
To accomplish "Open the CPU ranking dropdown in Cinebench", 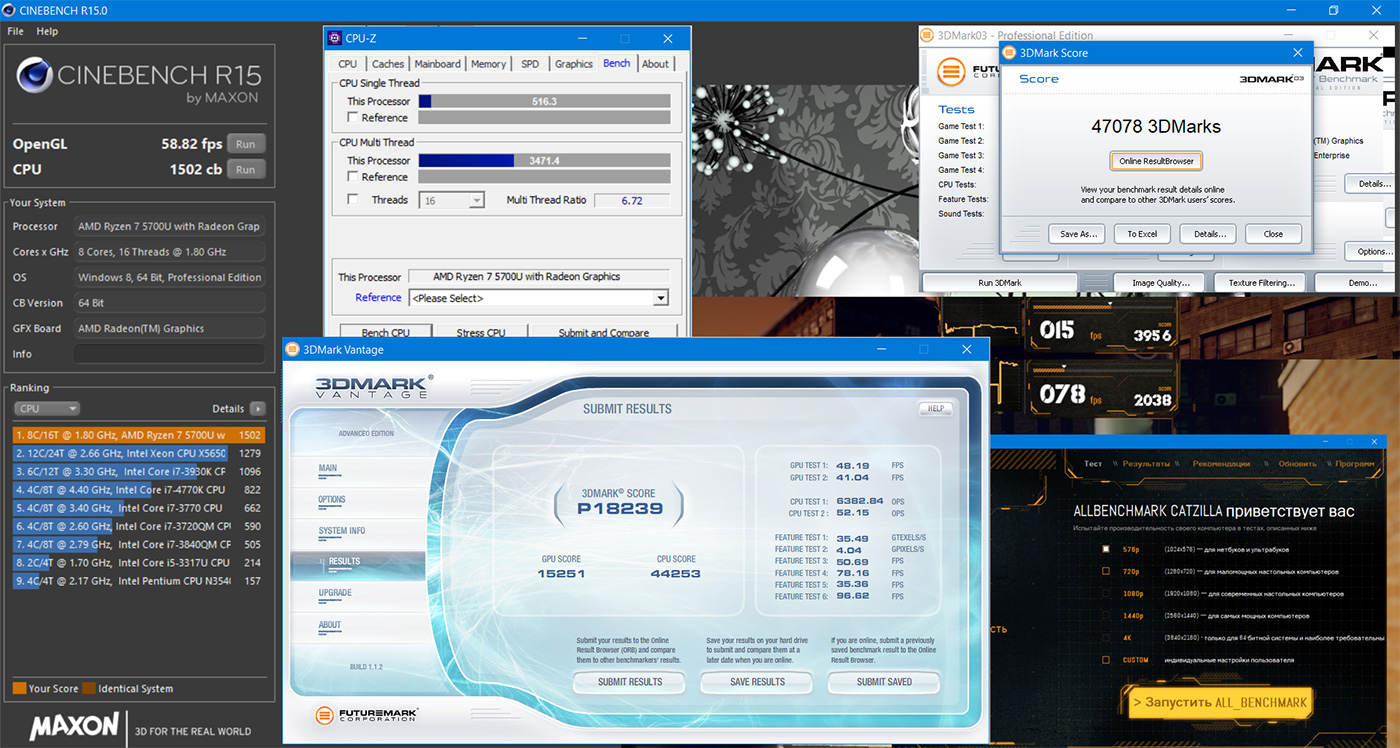I will 46,408.
